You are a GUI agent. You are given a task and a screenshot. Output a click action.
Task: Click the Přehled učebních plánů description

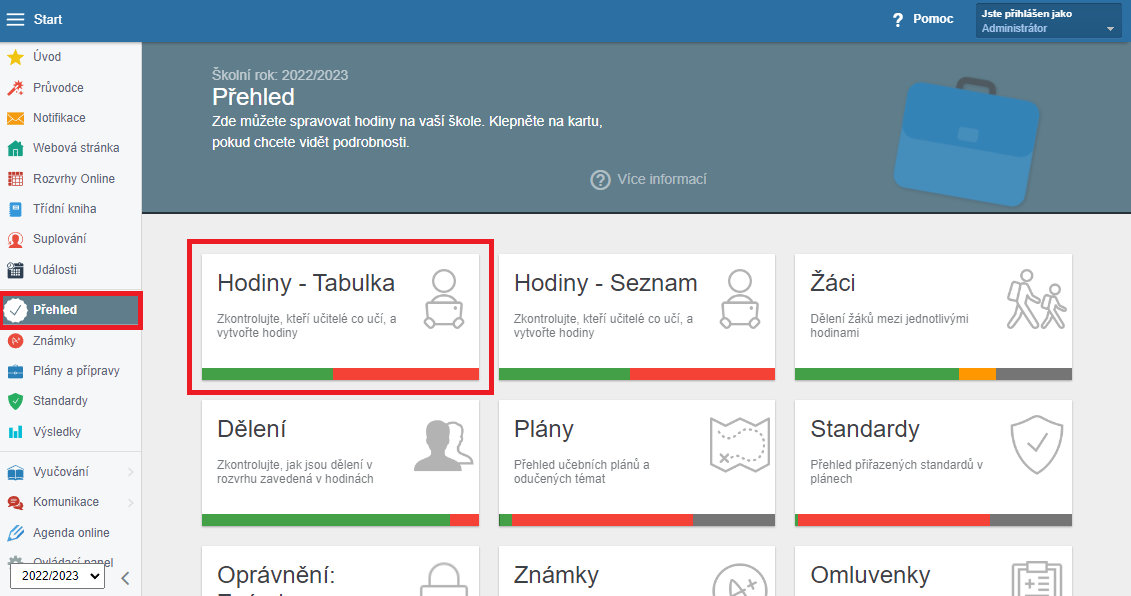point(581,472)
